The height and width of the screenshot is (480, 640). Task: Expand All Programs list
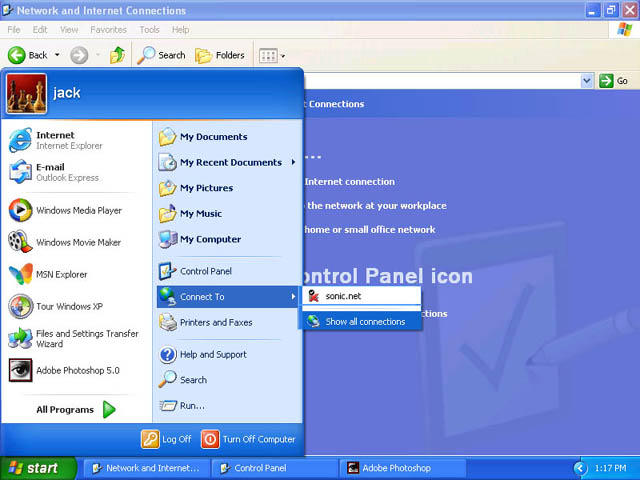76,409
